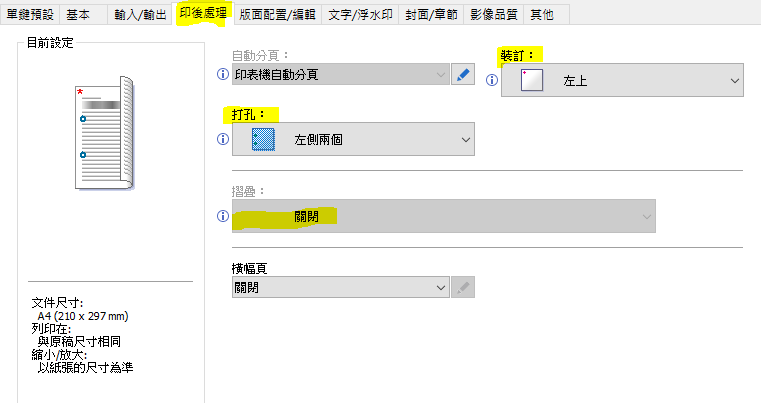This screenshot has width=761, height=403.
Task: Click the info icon beside 打孔 dropdown
Action: (x=223, y=139)
